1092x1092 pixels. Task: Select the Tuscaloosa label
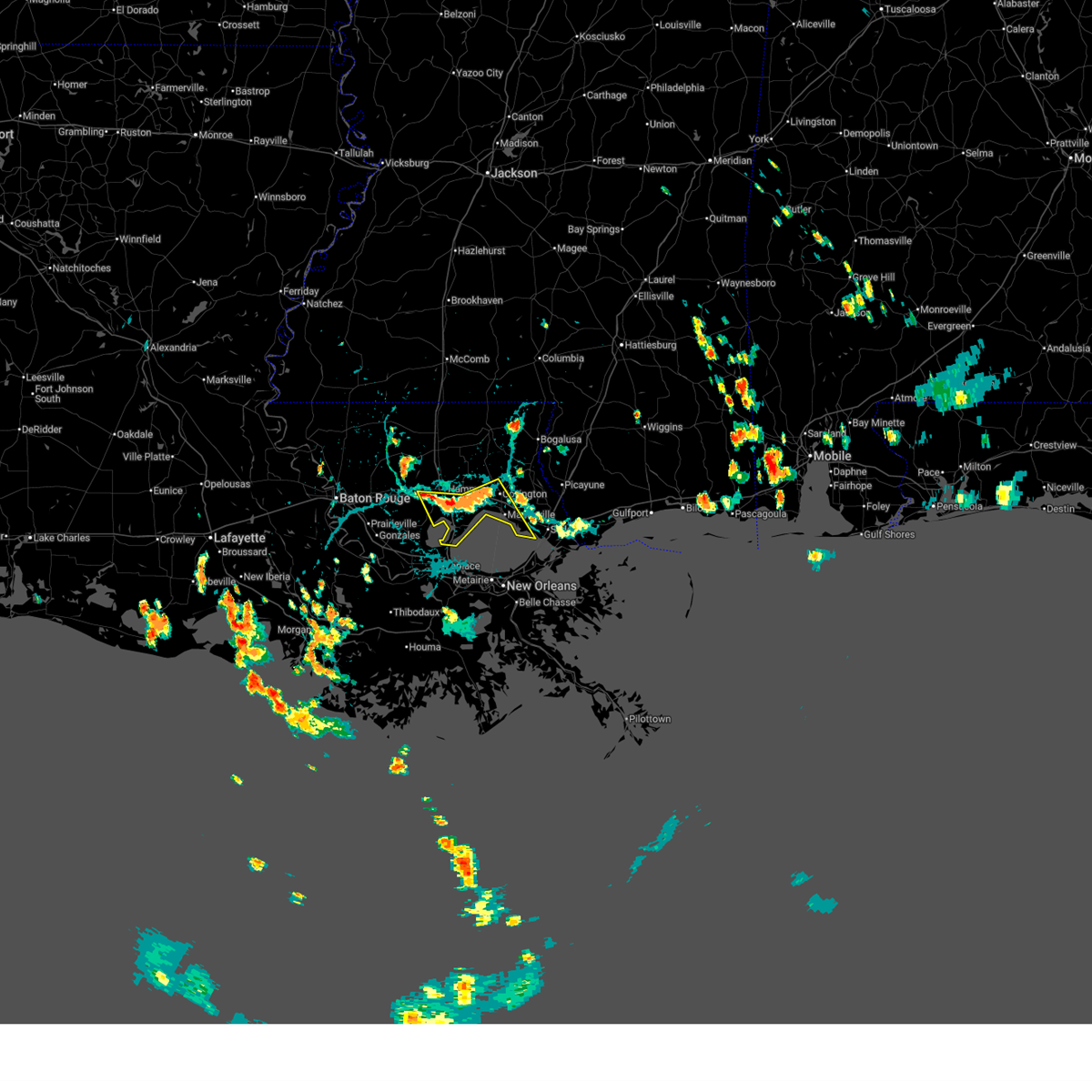pyautogui.click(x=910, y=10)
